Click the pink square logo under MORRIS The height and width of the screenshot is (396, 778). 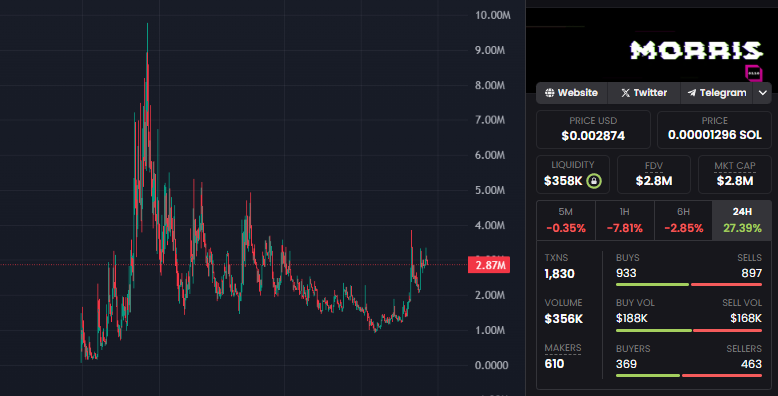754,73
